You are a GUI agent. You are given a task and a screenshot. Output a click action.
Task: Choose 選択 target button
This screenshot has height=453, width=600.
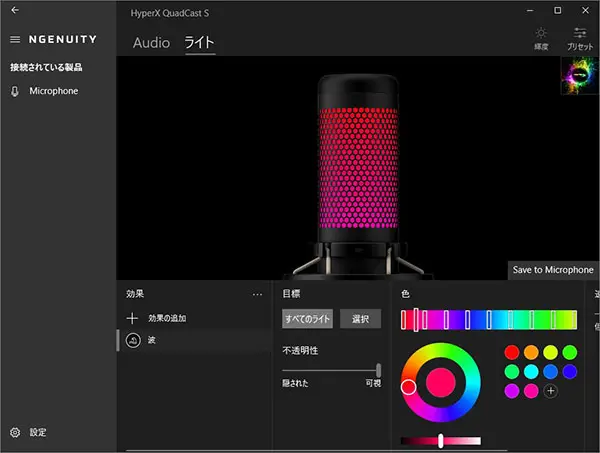(x=360, y=319)
